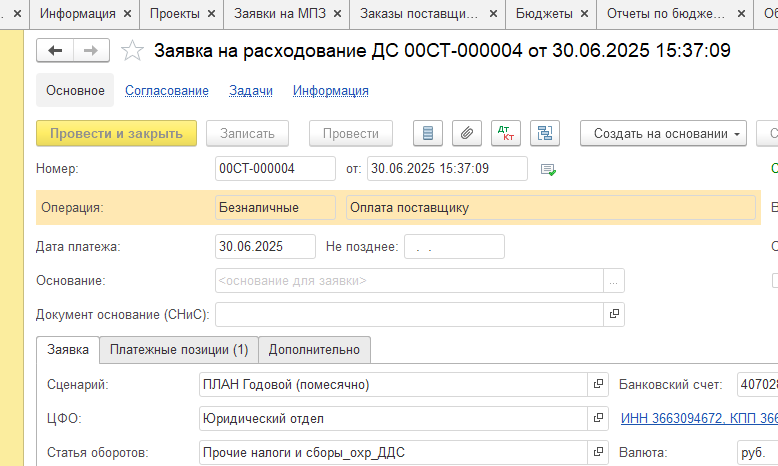Open the related documents structure icon
The image size is (778, 466).
point(545,133)
